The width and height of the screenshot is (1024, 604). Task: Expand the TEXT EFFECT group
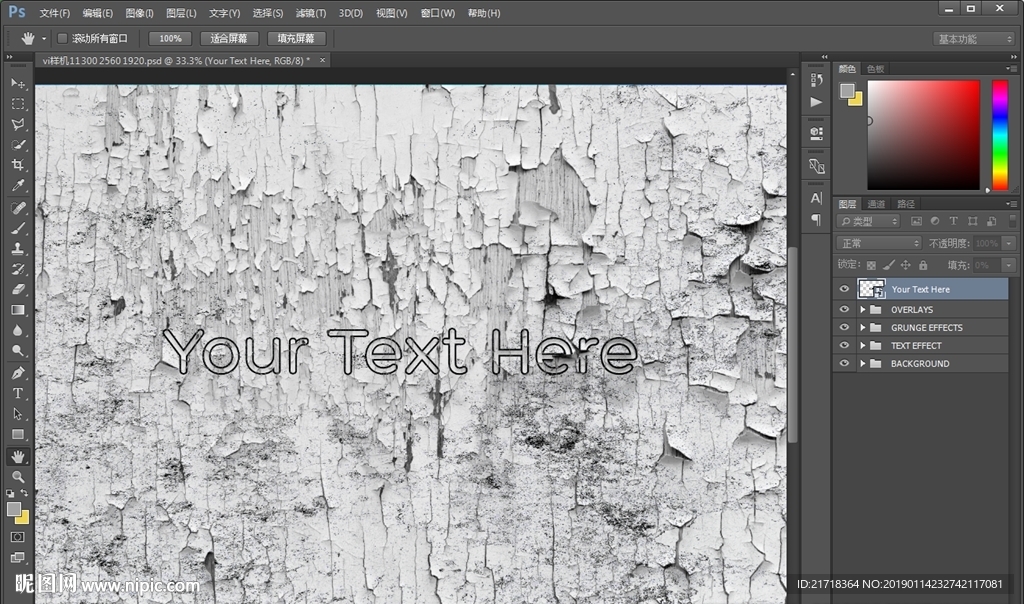tap(863, 345)
